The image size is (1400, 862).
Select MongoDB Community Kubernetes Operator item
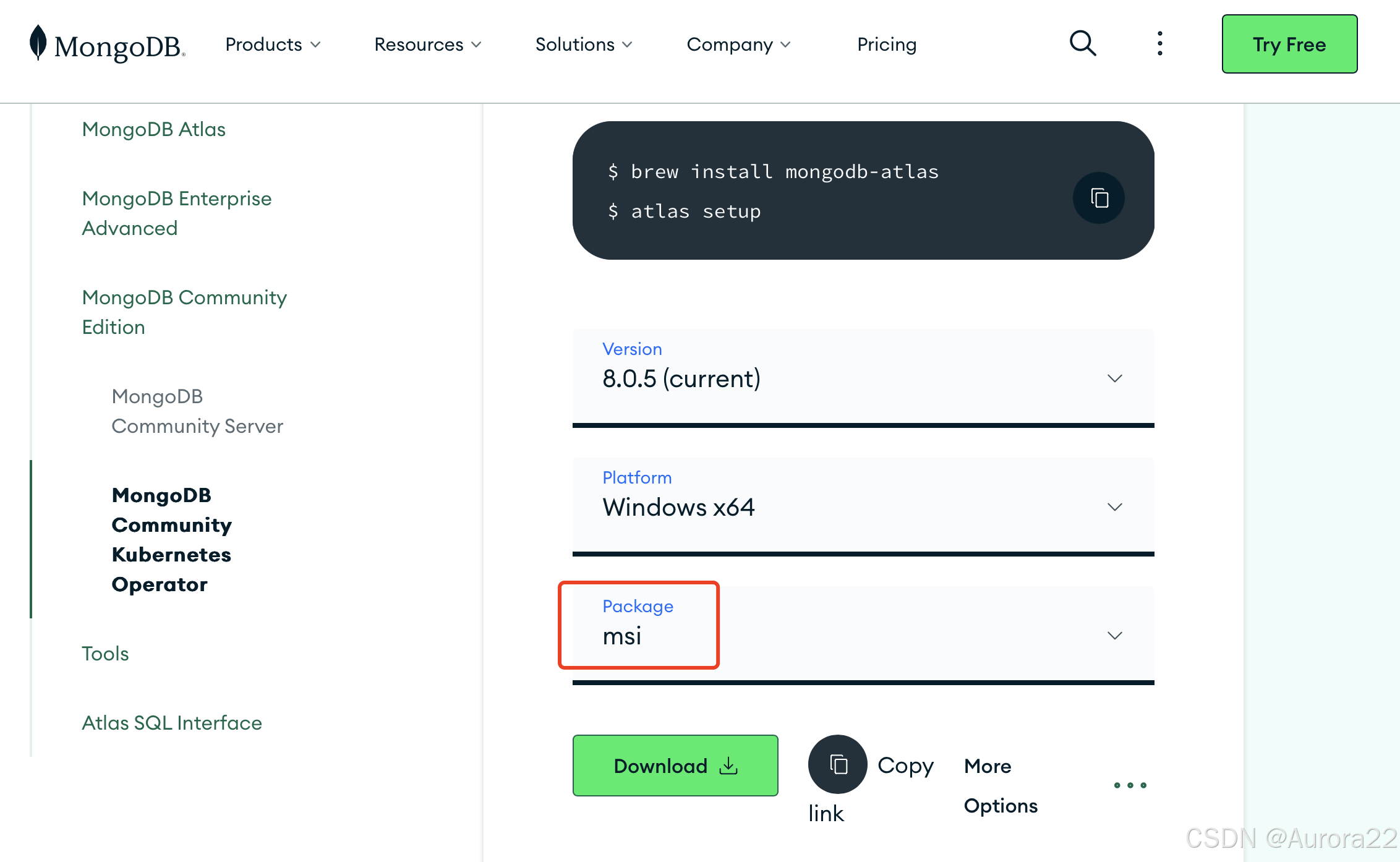(171, 539)
